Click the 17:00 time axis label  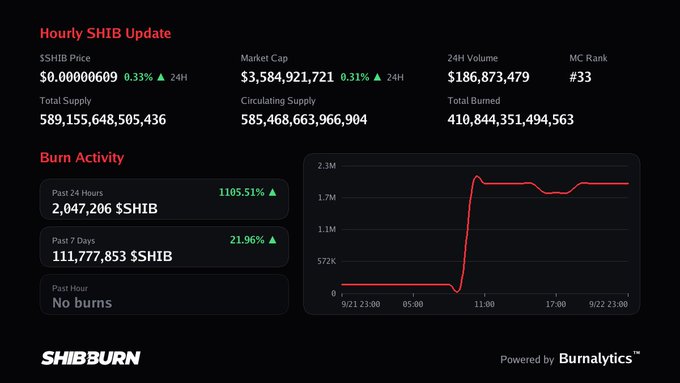[x=556, y=304]
